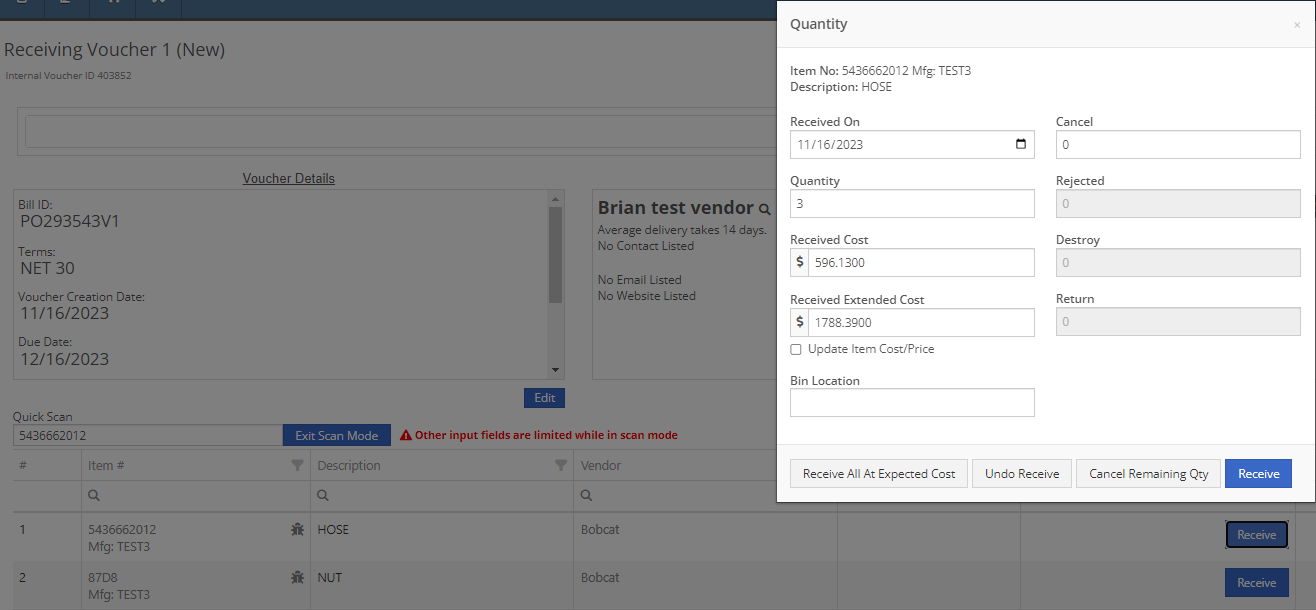Click the red warning icon by scan mode message

[406, 436]
